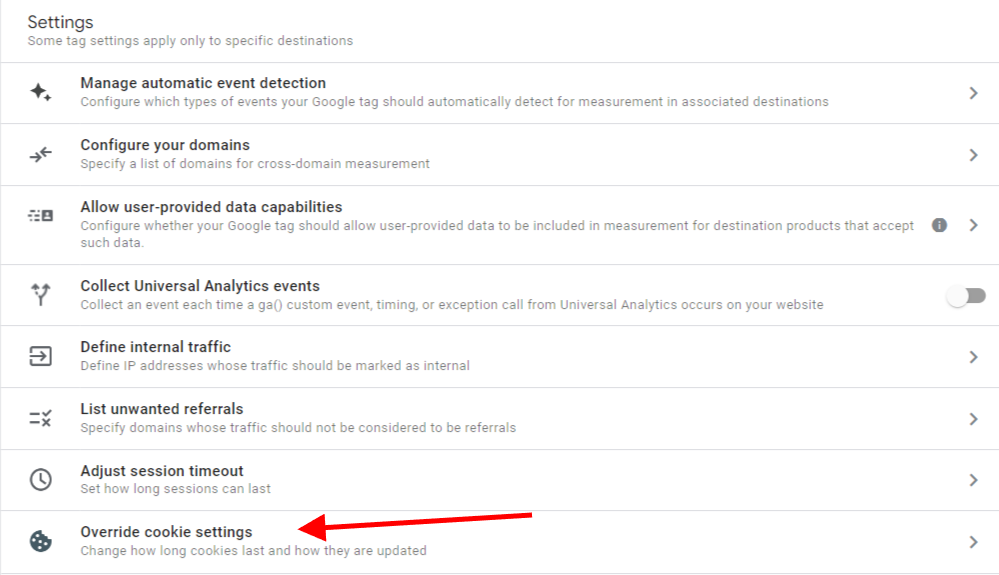The image size is (999, 575).
Task: Click the cookie icon for cookie settings
Action: (41, 541)
